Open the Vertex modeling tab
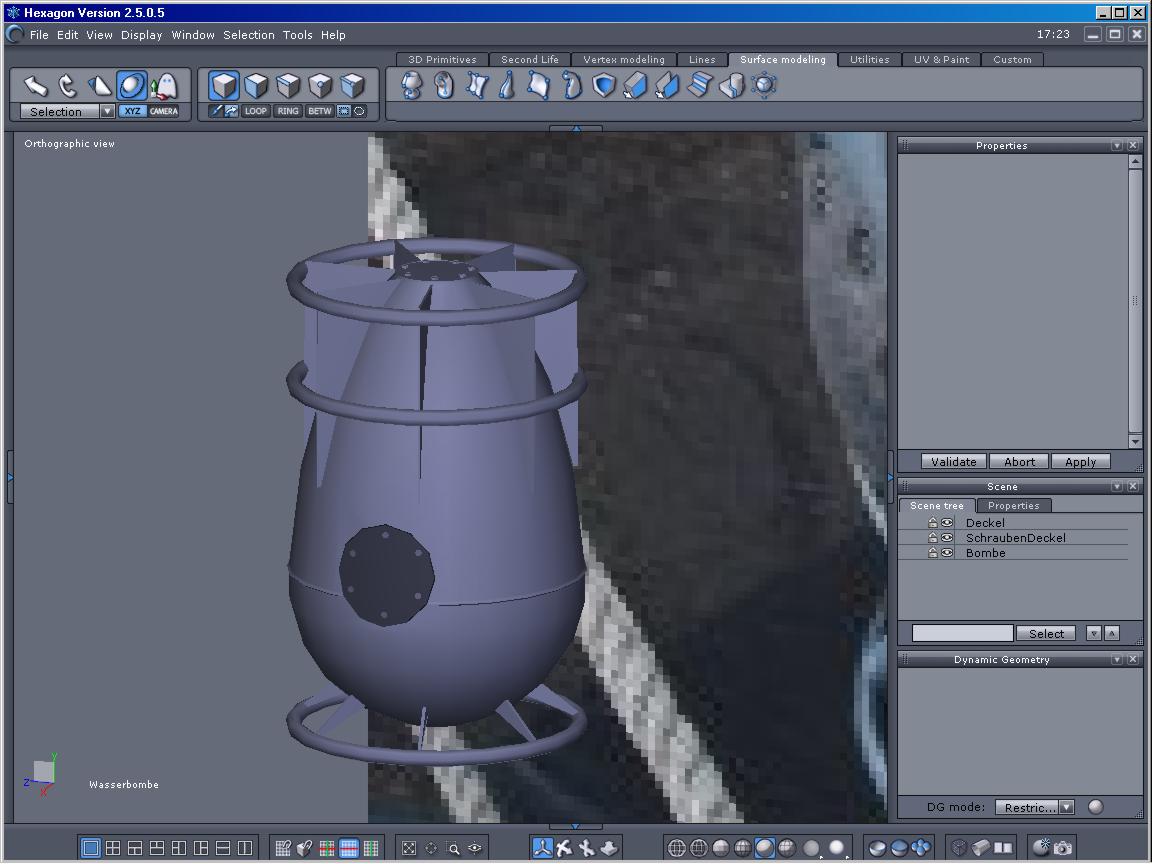The image size is (1152, 864). tap(624, 60)
